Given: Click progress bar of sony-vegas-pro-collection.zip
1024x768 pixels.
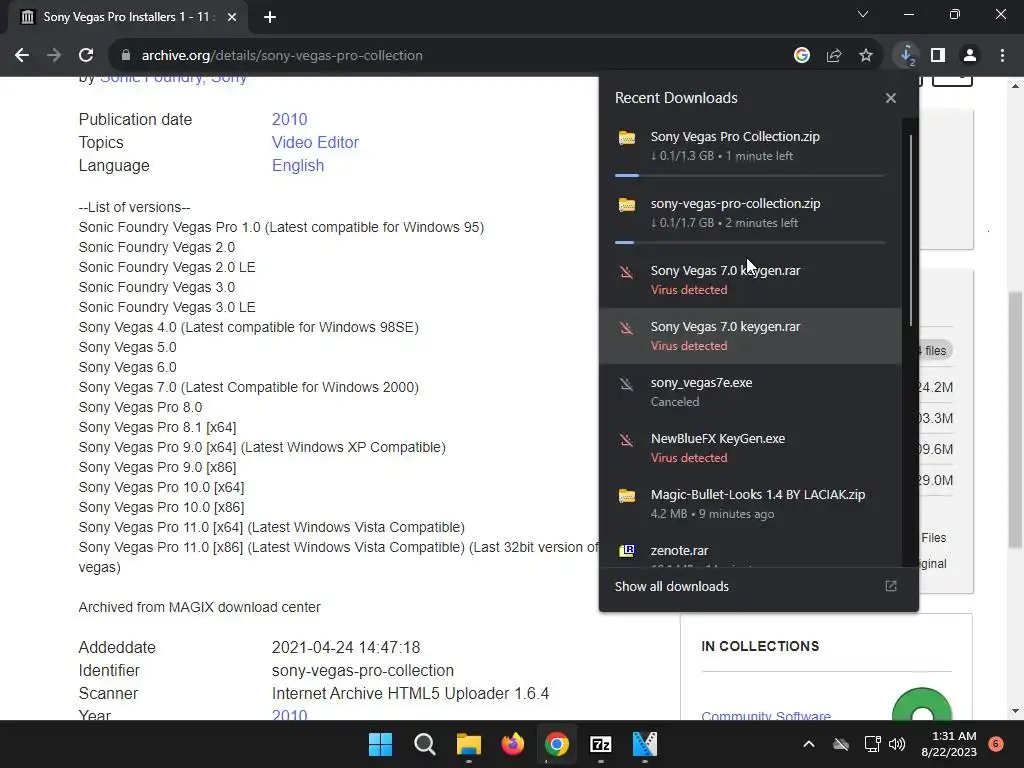Looking at the screenshot, I should click(x=750, y=242).
